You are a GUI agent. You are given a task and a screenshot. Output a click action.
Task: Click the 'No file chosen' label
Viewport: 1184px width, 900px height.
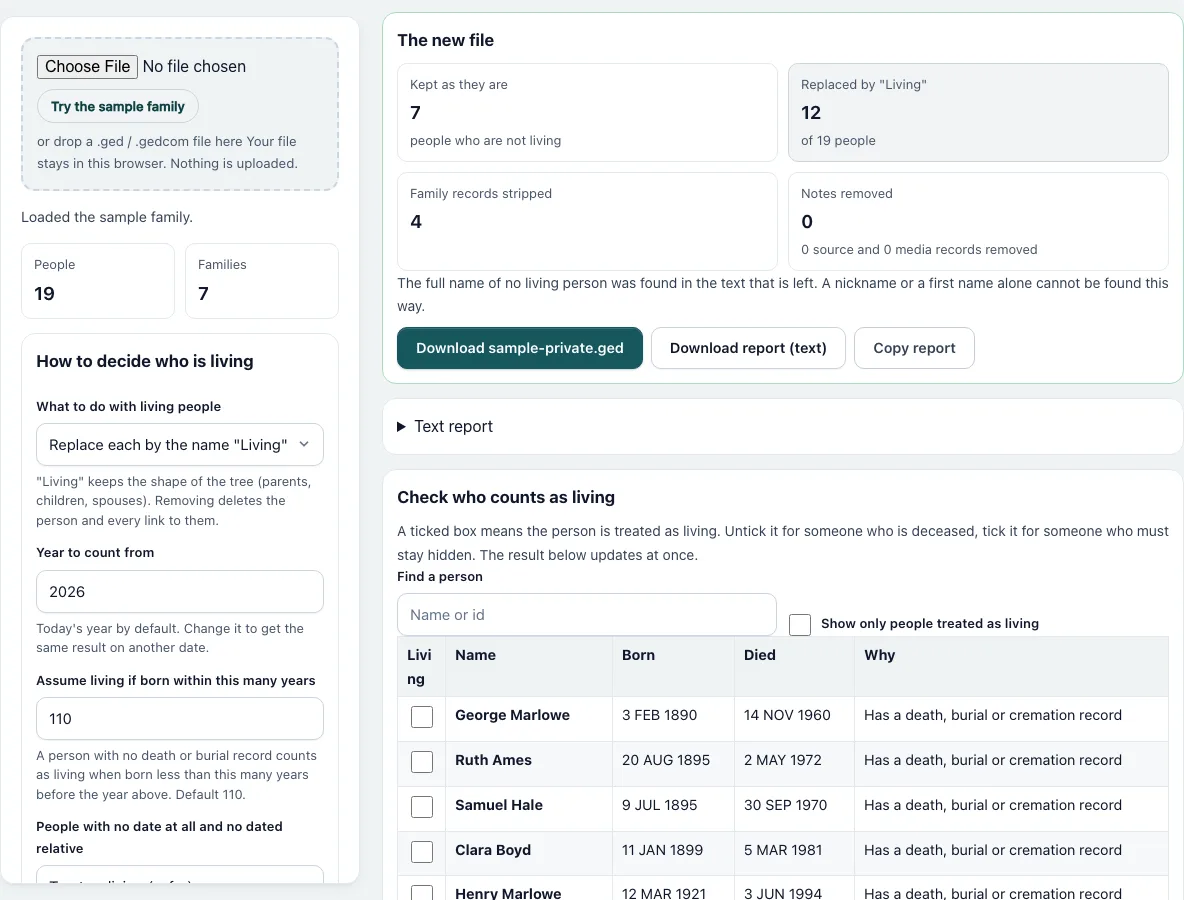(x=194, y=66)
